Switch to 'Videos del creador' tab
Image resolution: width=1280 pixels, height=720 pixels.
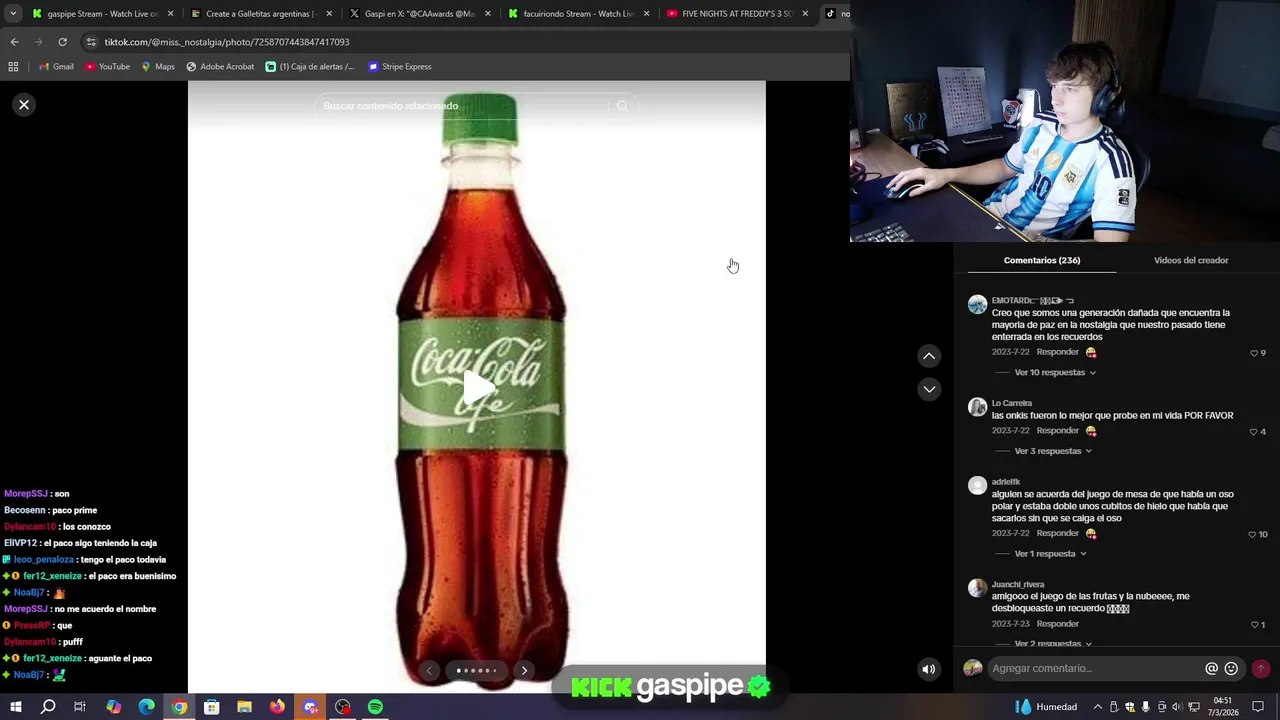coord(1191,260)
